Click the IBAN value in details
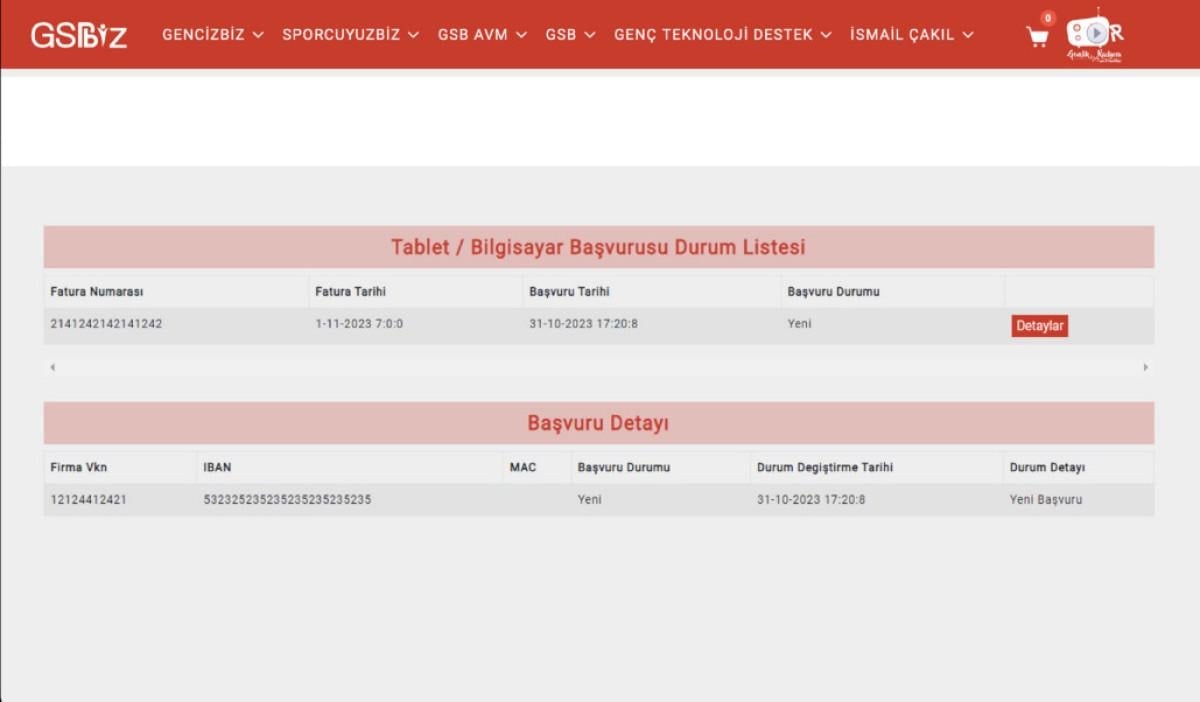This screenshot has width=1200, height=702. pos(287,500)
